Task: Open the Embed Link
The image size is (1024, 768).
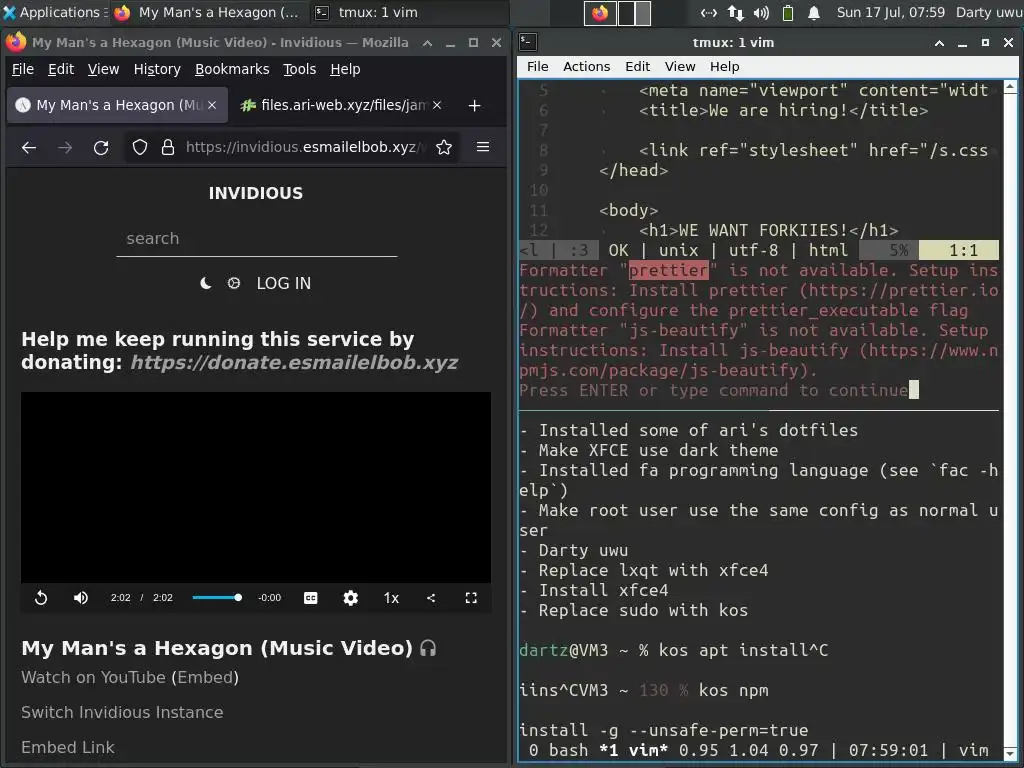Action: point(68,747)
